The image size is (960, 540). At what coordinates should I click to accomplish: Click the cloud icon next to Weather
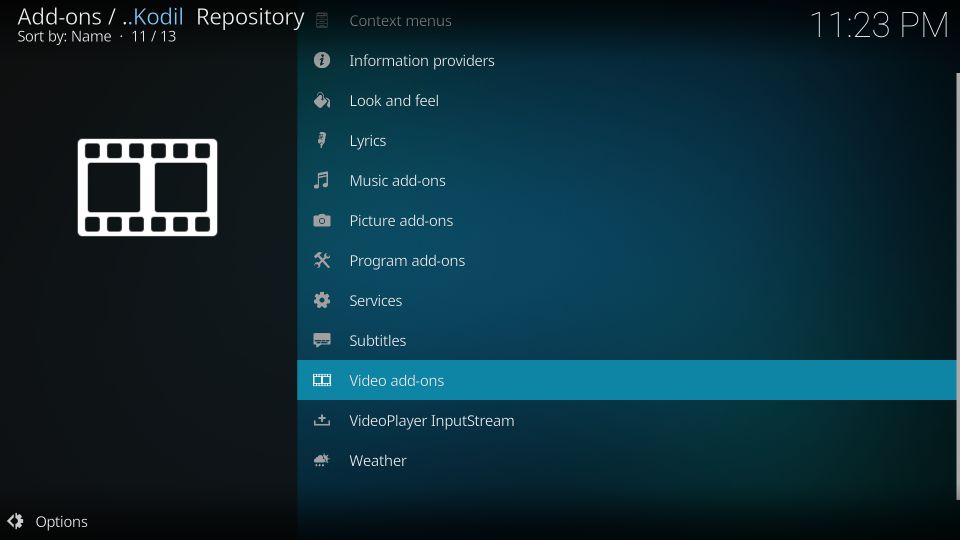pos(321,460)
